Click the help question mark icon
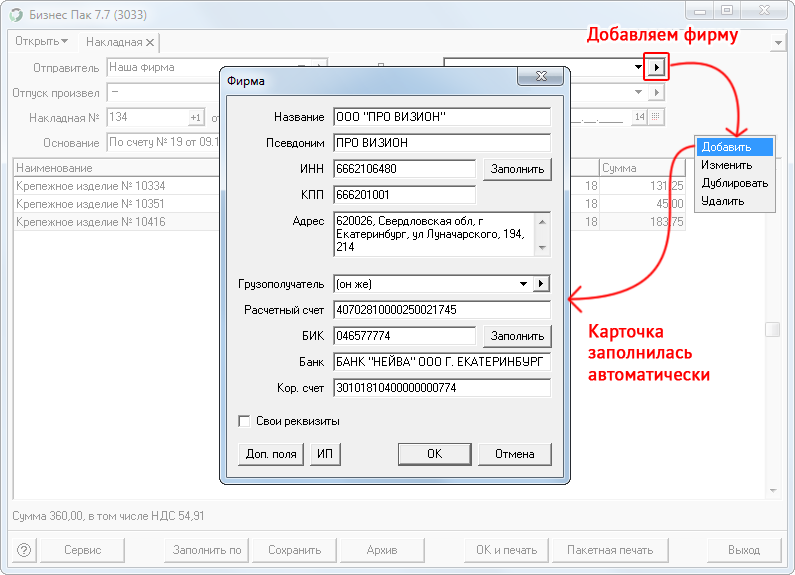Screen dimensions: 795x575 click(24, 549)
